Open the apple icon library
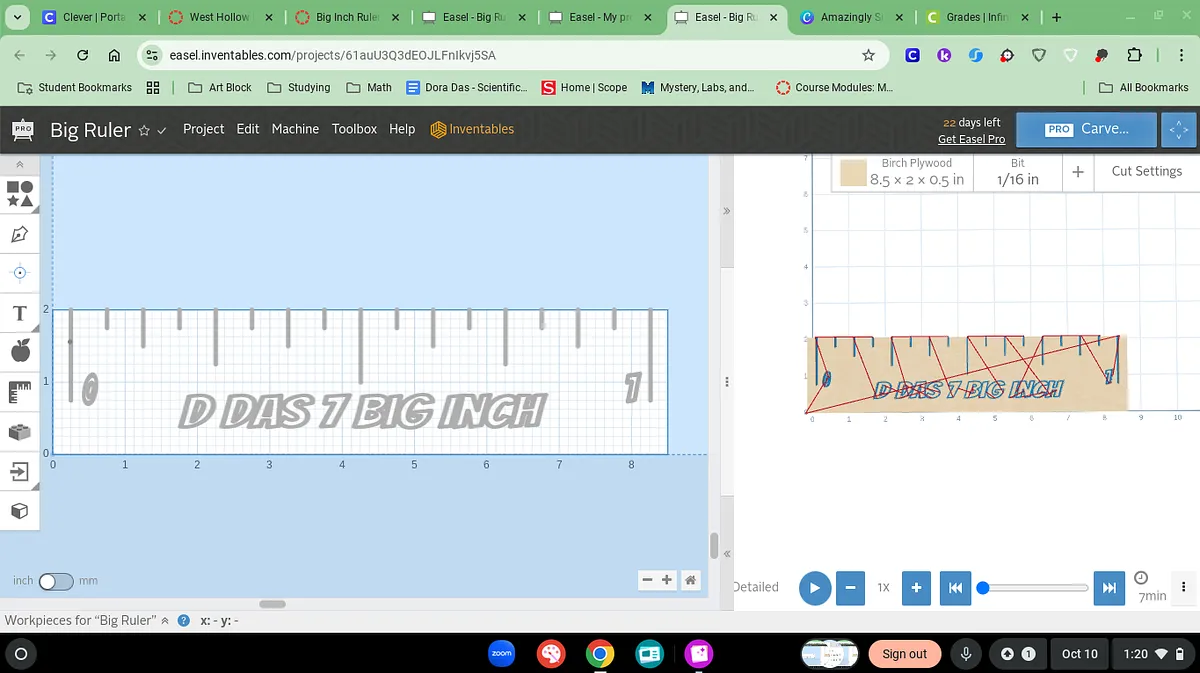This screenshot has width=1200, height=673. (x=19, y=351)
